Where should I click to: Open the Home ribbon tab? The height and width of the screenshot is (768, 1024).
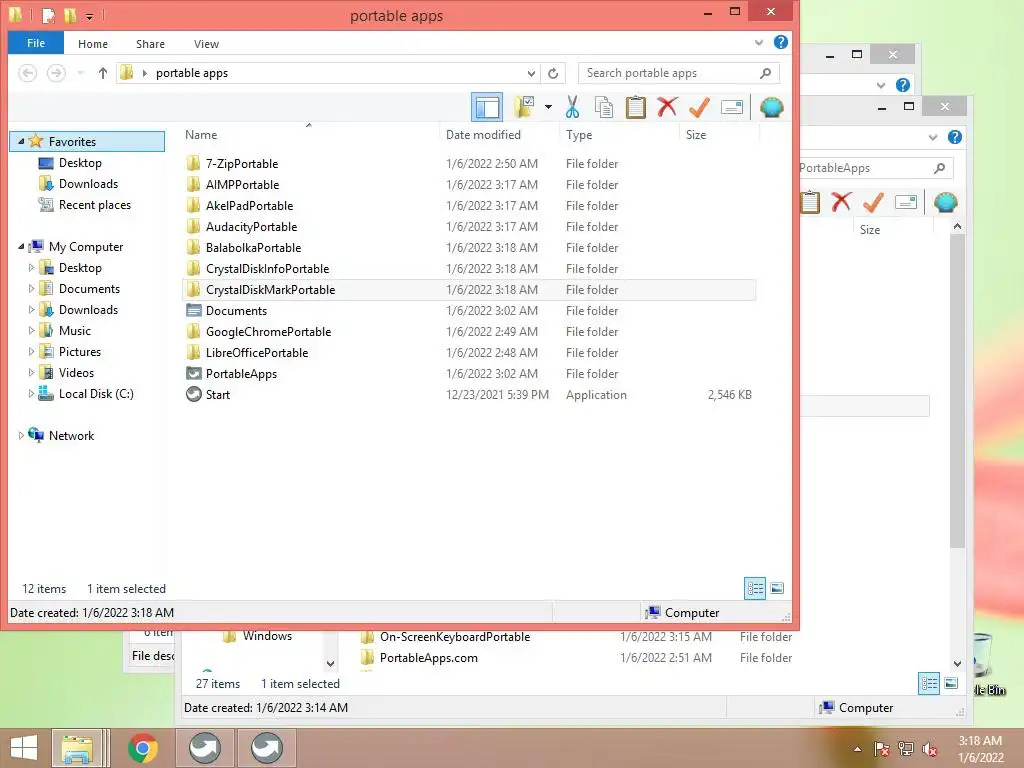[x=93, y=44]
